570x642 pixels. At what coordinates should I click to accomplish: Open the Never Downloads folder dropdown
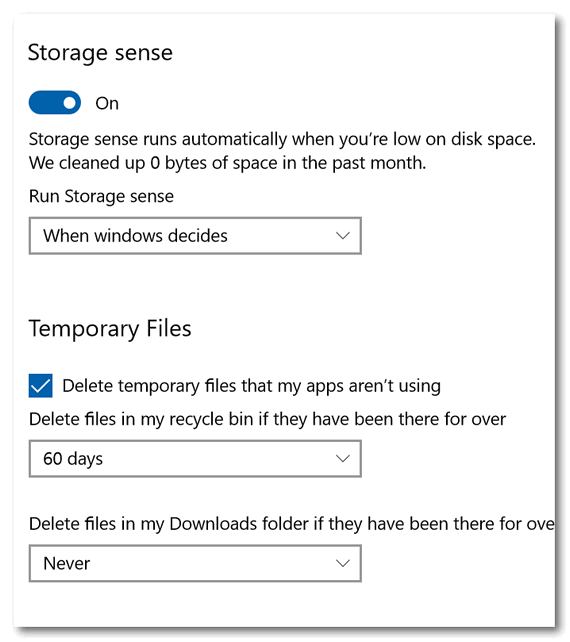click(195, 563)
